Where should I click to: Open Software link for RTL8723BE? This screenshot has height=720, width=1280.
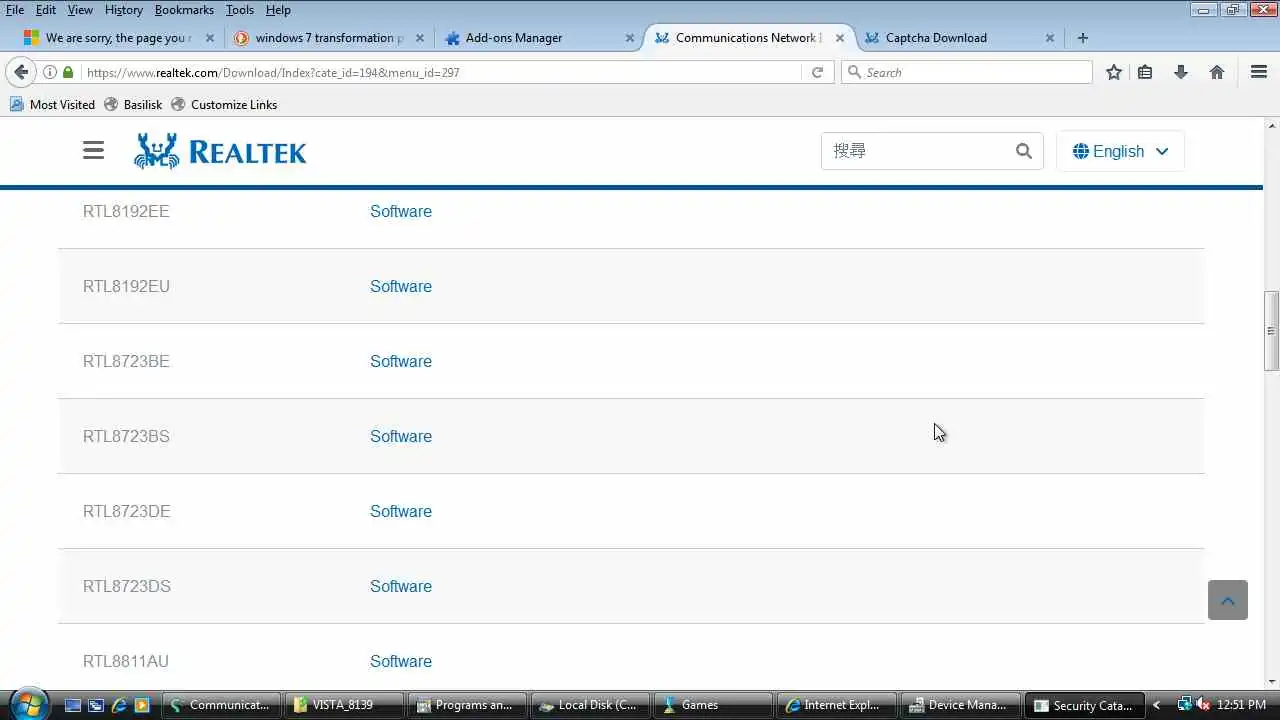click(x=401, y=361)
